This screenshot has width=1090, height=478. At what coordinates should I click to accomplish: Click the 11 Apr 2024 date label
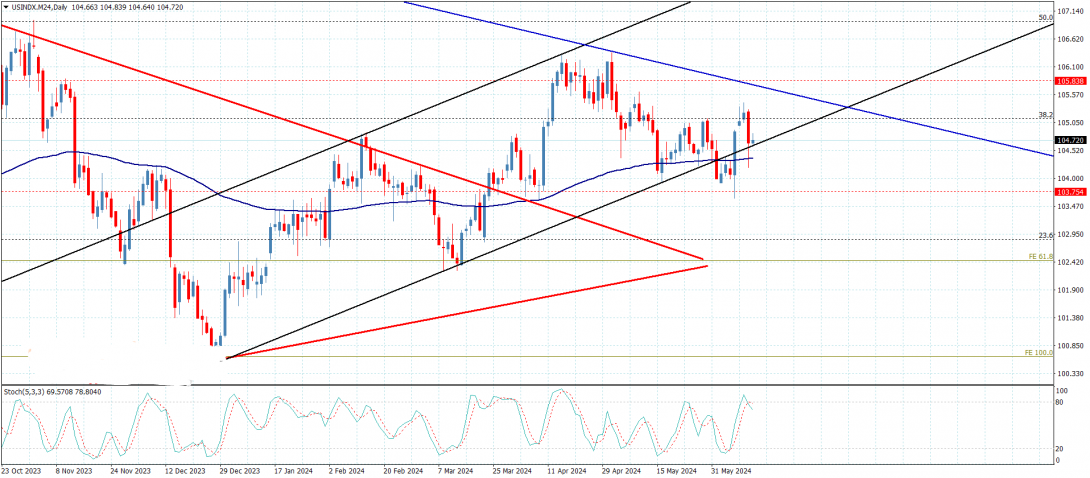pyautogui.click(x=568, y=470)
